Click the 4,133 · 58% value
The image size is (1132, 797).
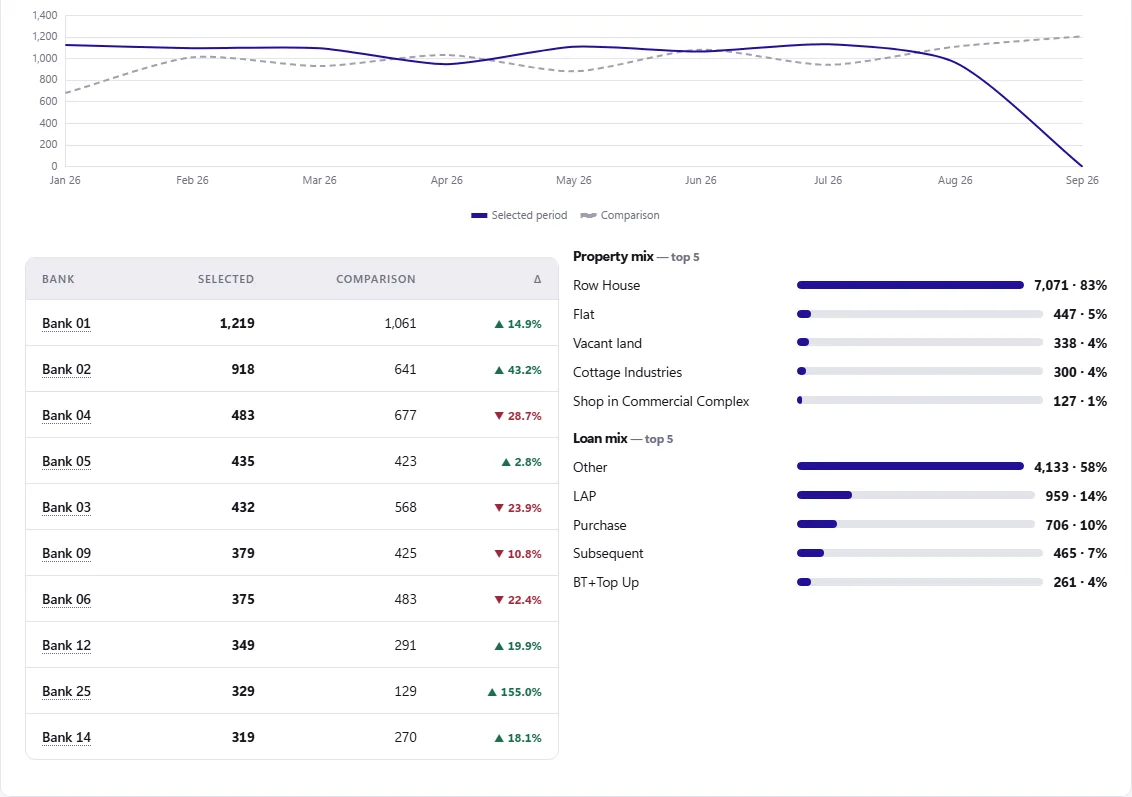point(1071,467)
